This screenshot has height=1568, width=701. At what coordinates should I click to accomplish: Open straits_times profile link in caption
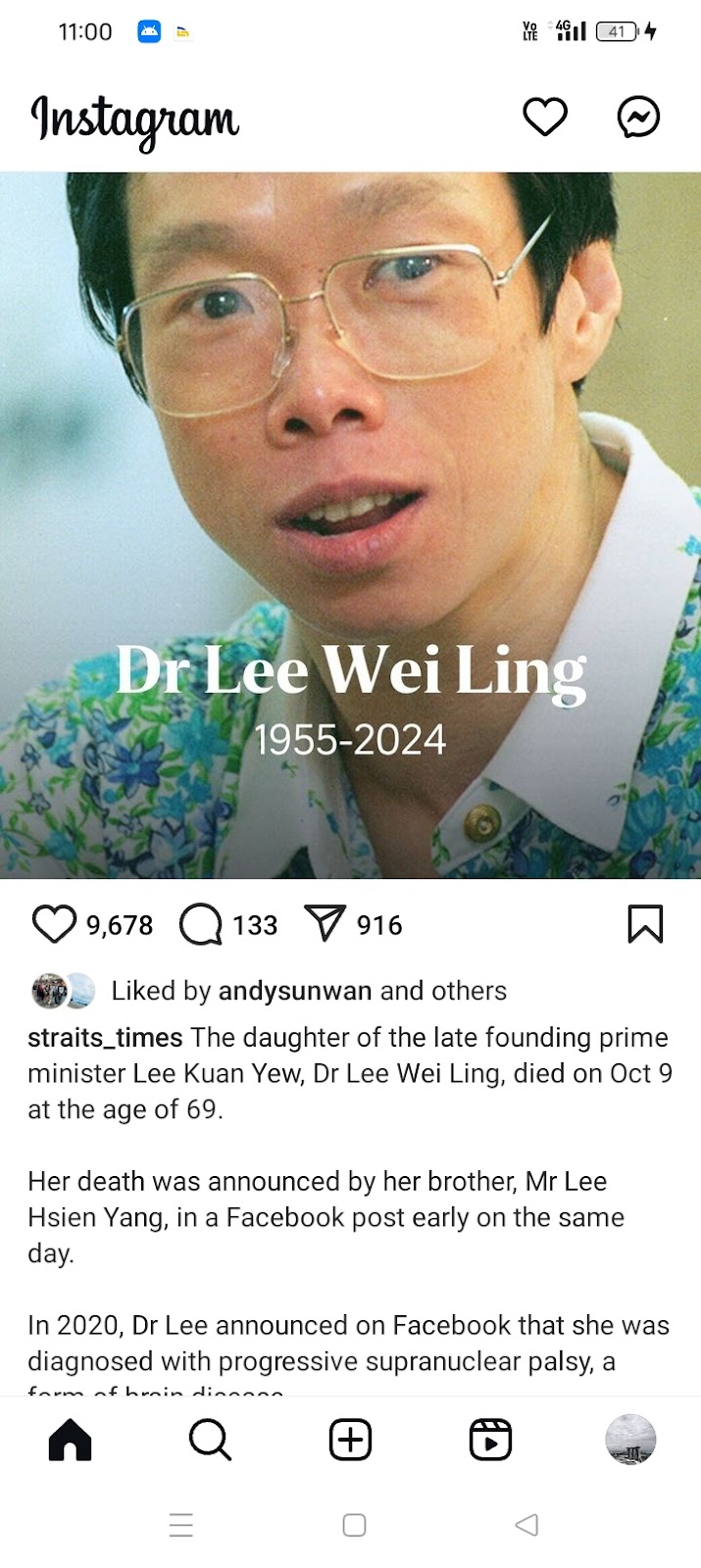105,1037
